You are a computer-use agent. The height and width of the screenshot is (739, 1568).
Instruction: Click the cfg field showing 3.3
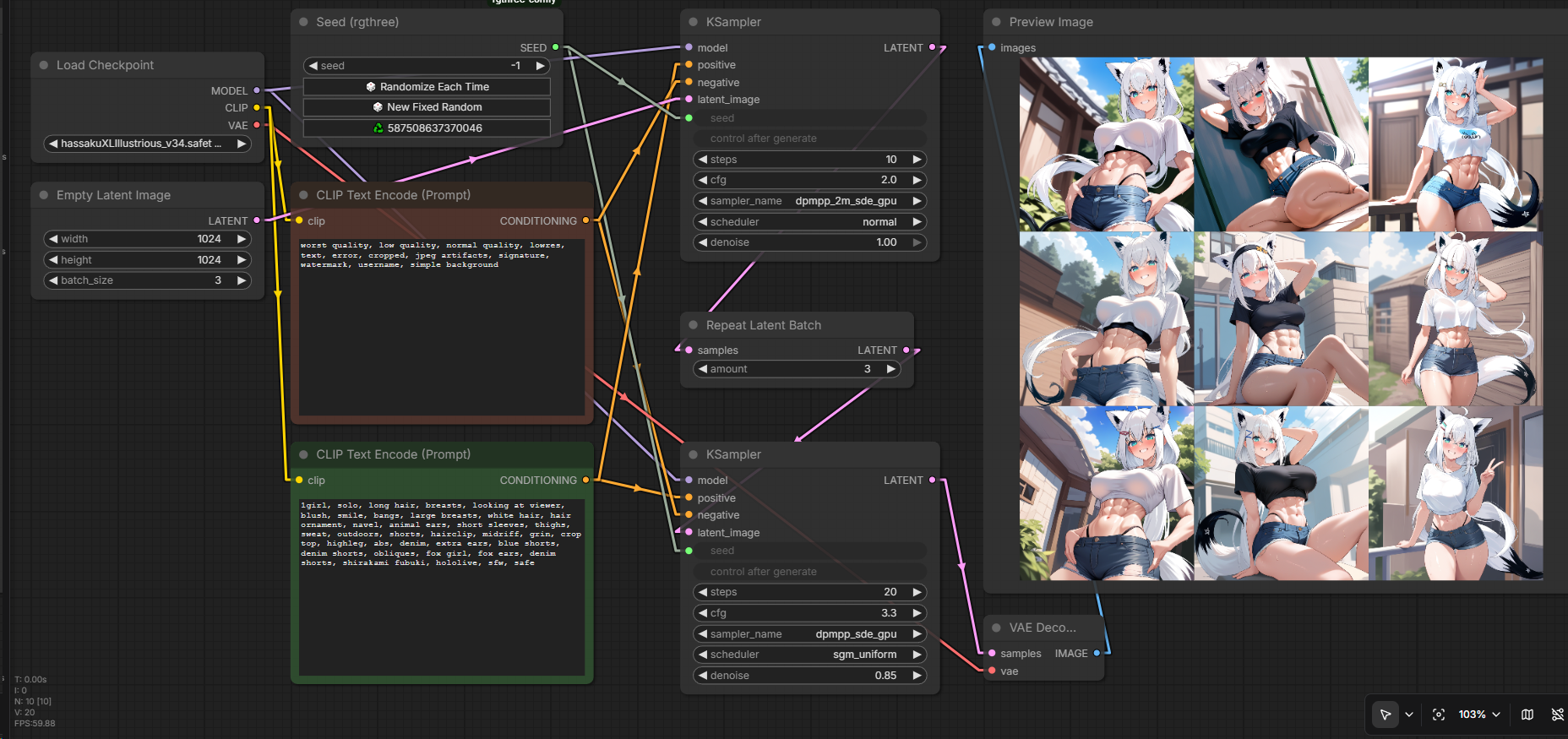[x=810, y=613]
